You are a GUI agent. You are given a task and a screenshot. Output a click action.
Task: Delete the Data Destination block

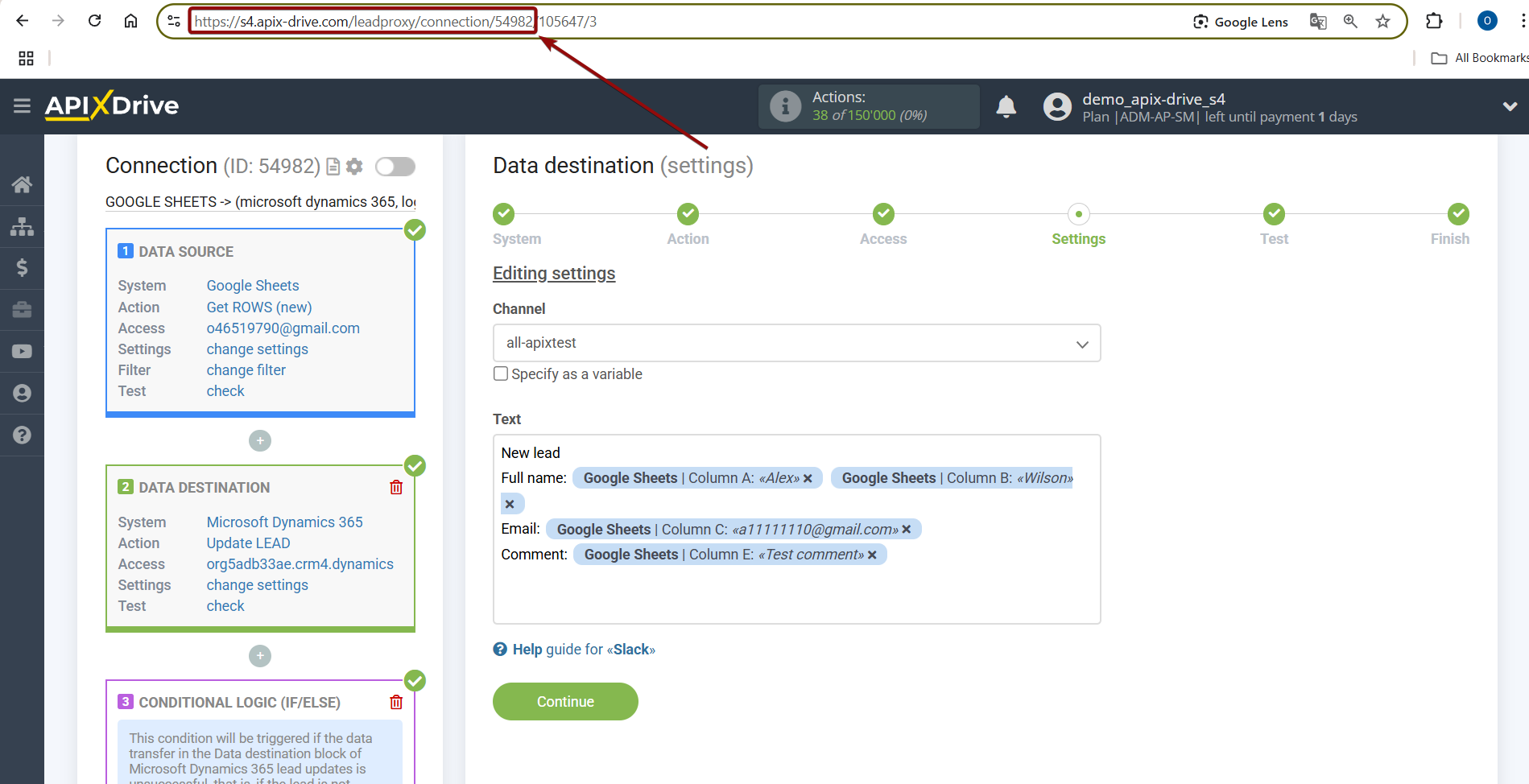(x=396, y=487)
